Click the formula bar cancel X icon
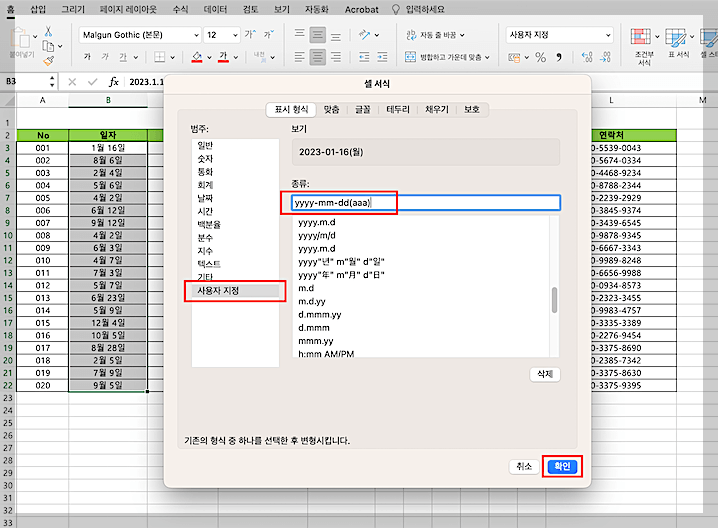Image resolution: width=718 pixels, height=528 pixels. pyautogui.click(x=72, y=82)
